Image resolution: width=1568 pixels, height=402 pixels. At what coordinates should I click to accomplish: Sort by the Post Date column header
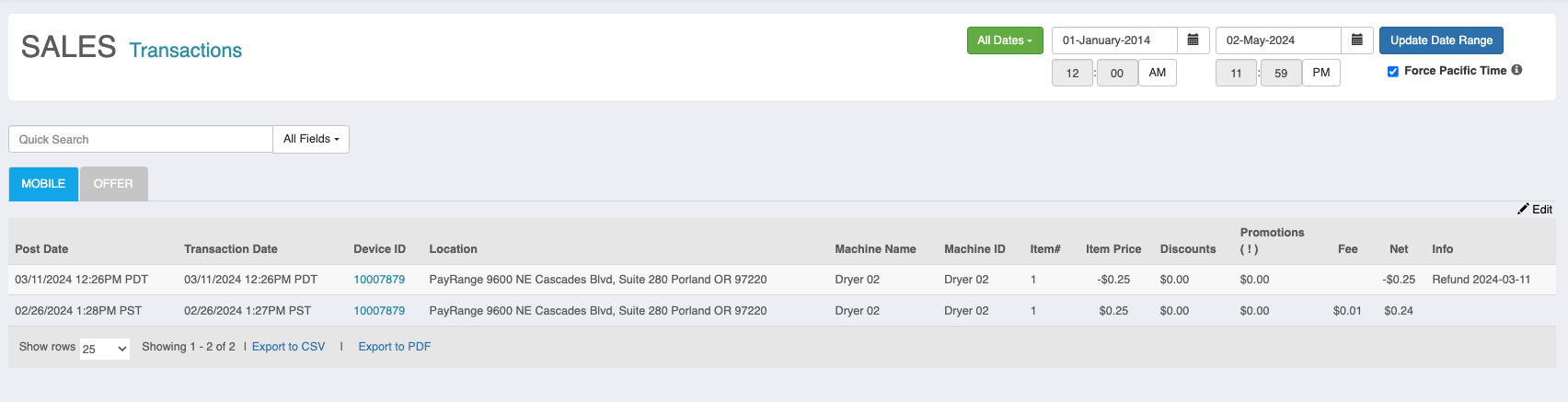(41, 249)
